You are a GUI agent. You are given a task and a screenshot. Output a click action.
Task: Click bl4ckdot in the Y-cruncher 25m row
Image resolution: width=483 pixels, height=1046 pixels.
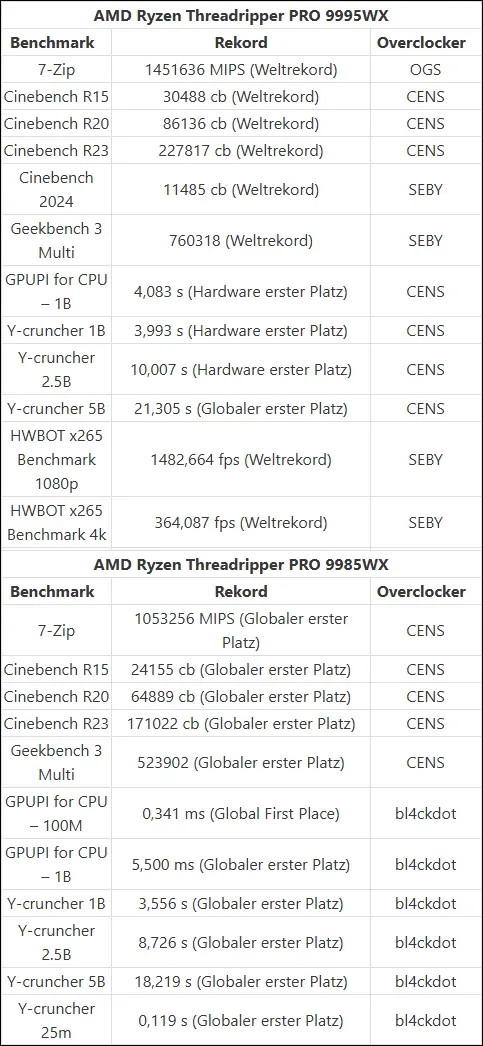[x=426, y=1021]
